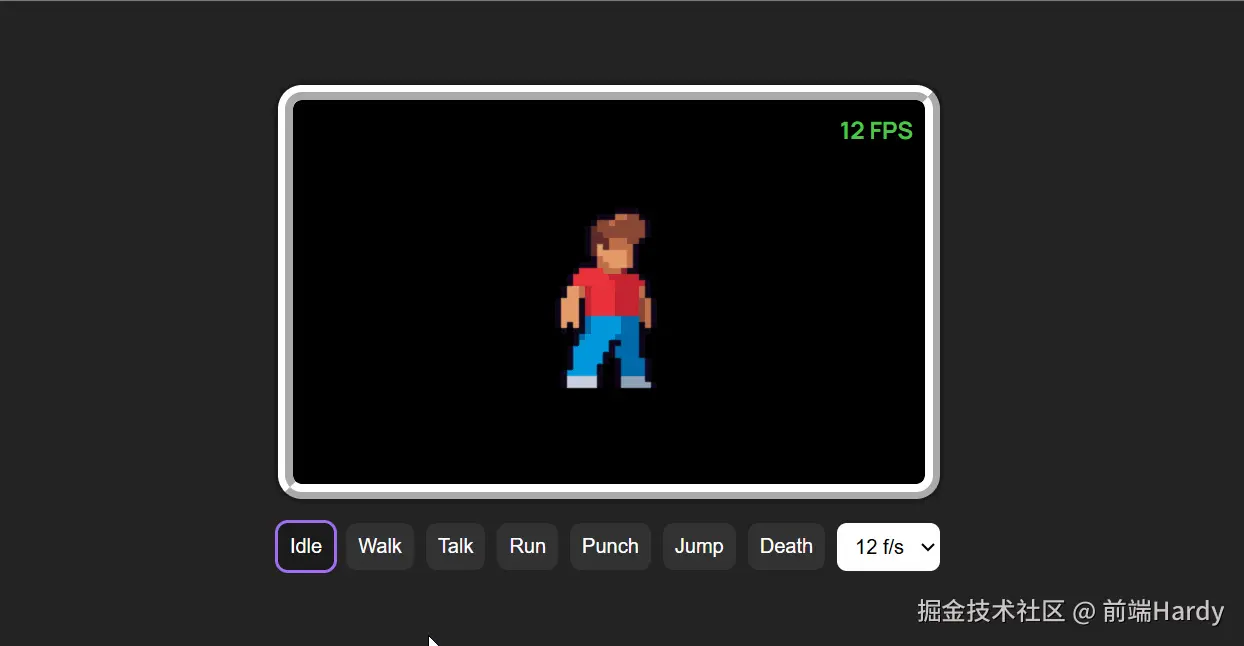
Task: Play the Talk animation
Action: point(456,546)
